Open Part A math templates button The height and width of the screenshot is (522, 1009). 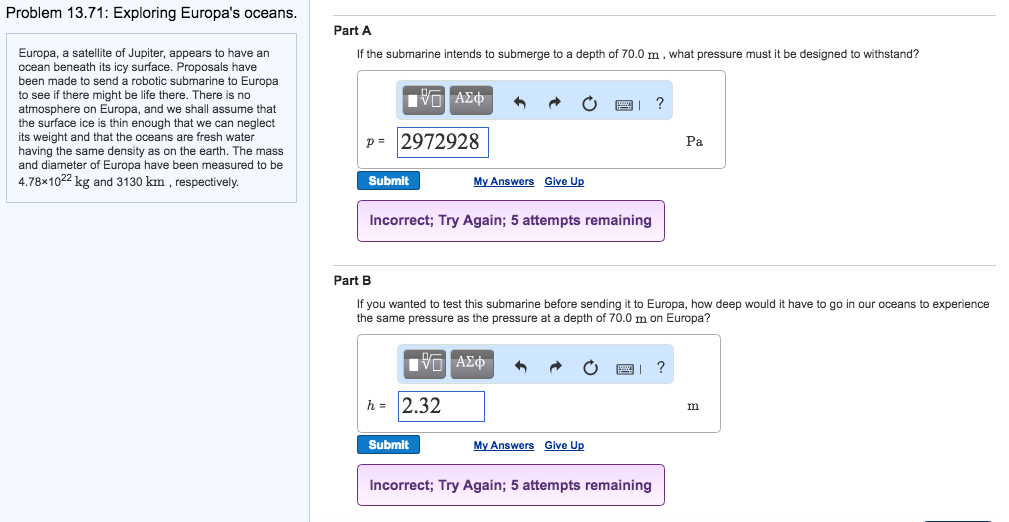[x=423, y=100]
